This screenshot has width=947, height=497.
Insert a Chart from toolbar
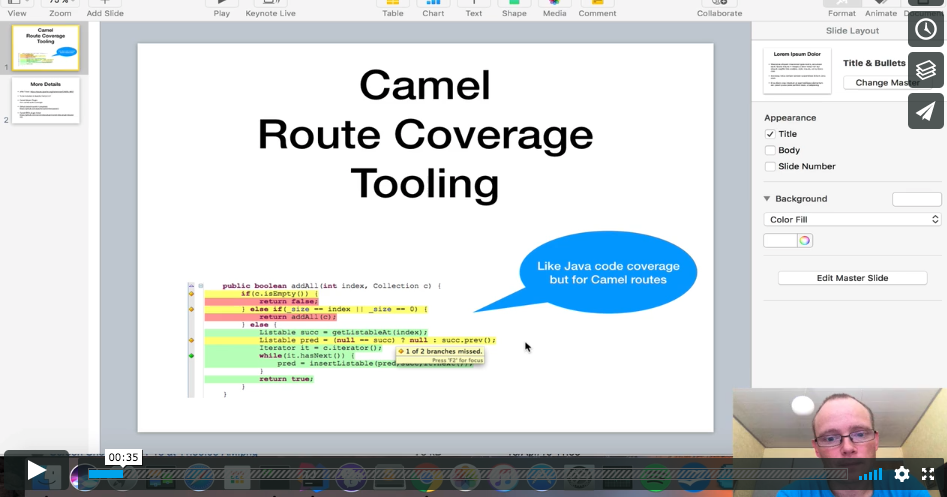coord(433,8)
